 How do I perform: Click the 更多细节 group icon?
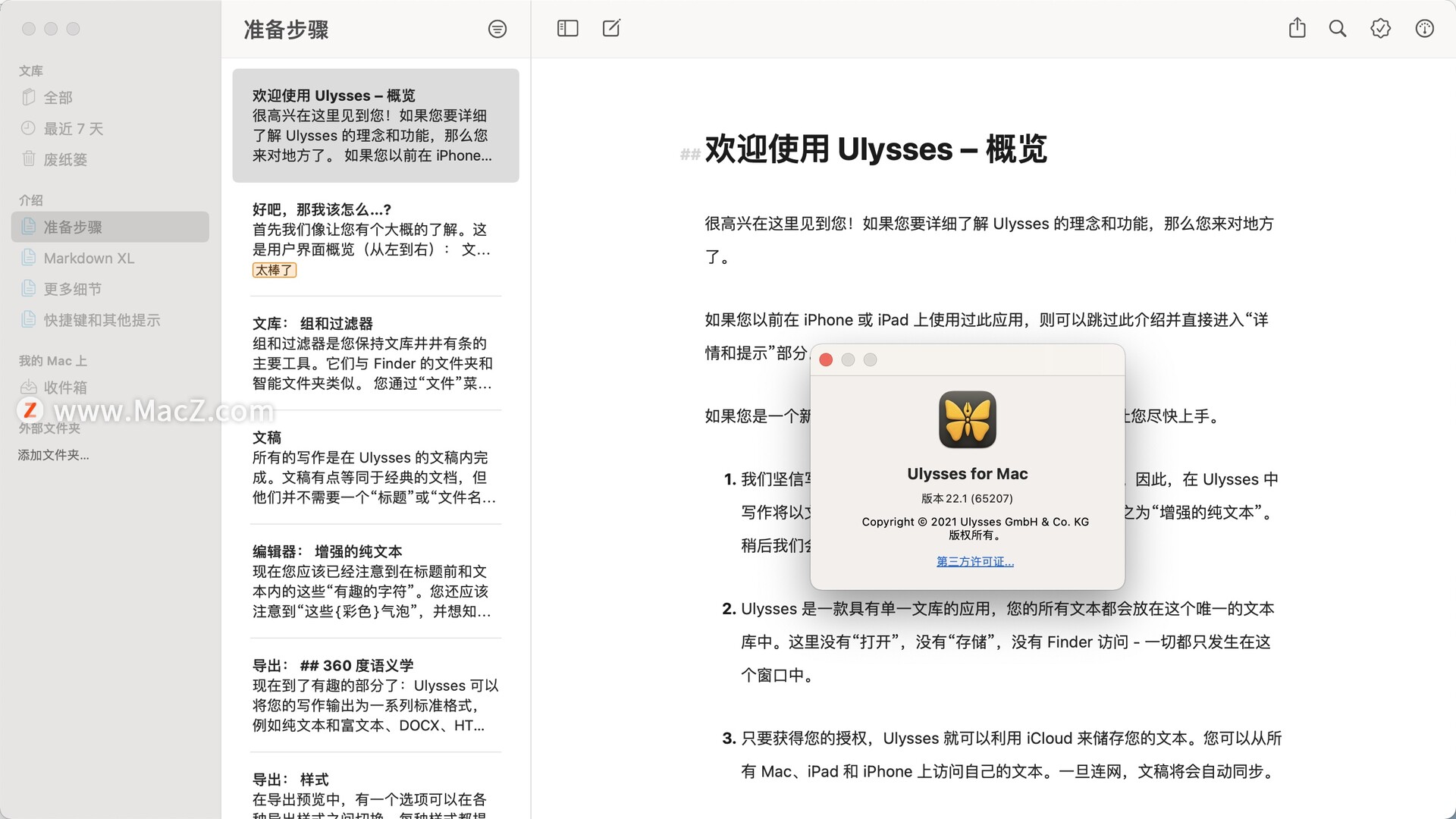(29, 288)
